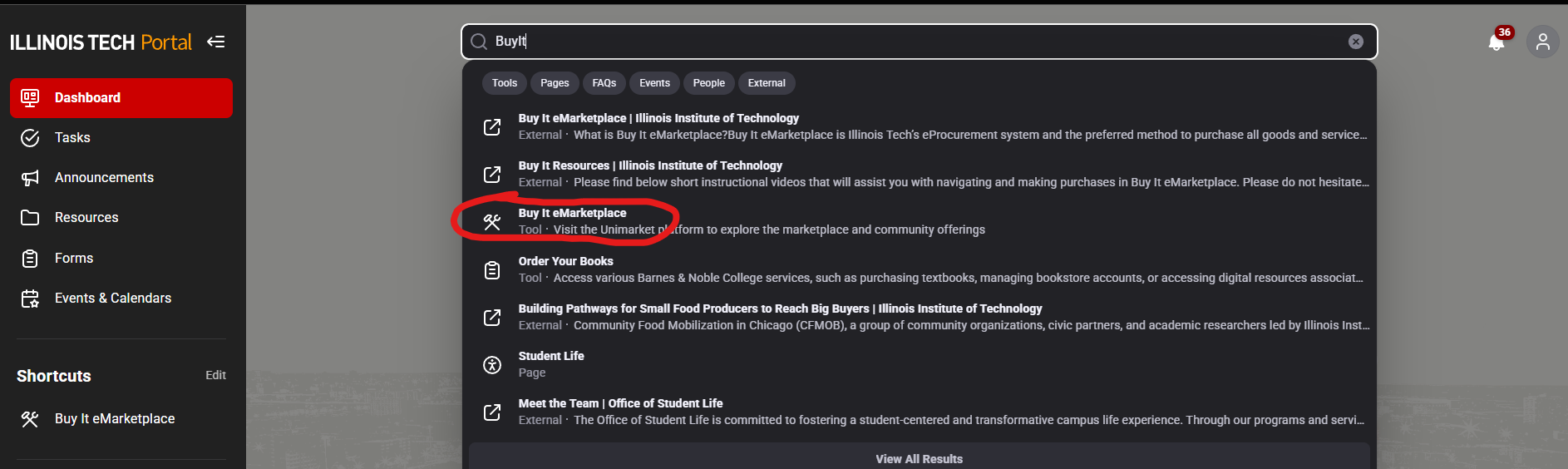This screenshot has height=469, width=1568.
Task: Click external-link icon for Meet the Team result
Action: pyautogui.click(x=492, y=412)
